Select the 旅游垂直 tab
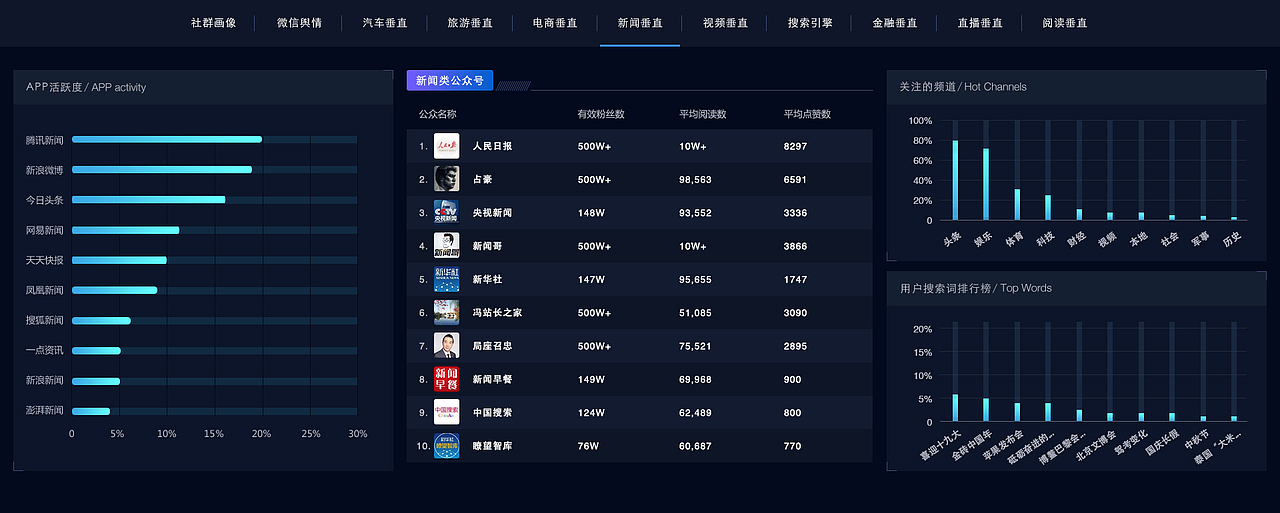 click(x=470, y=23)
